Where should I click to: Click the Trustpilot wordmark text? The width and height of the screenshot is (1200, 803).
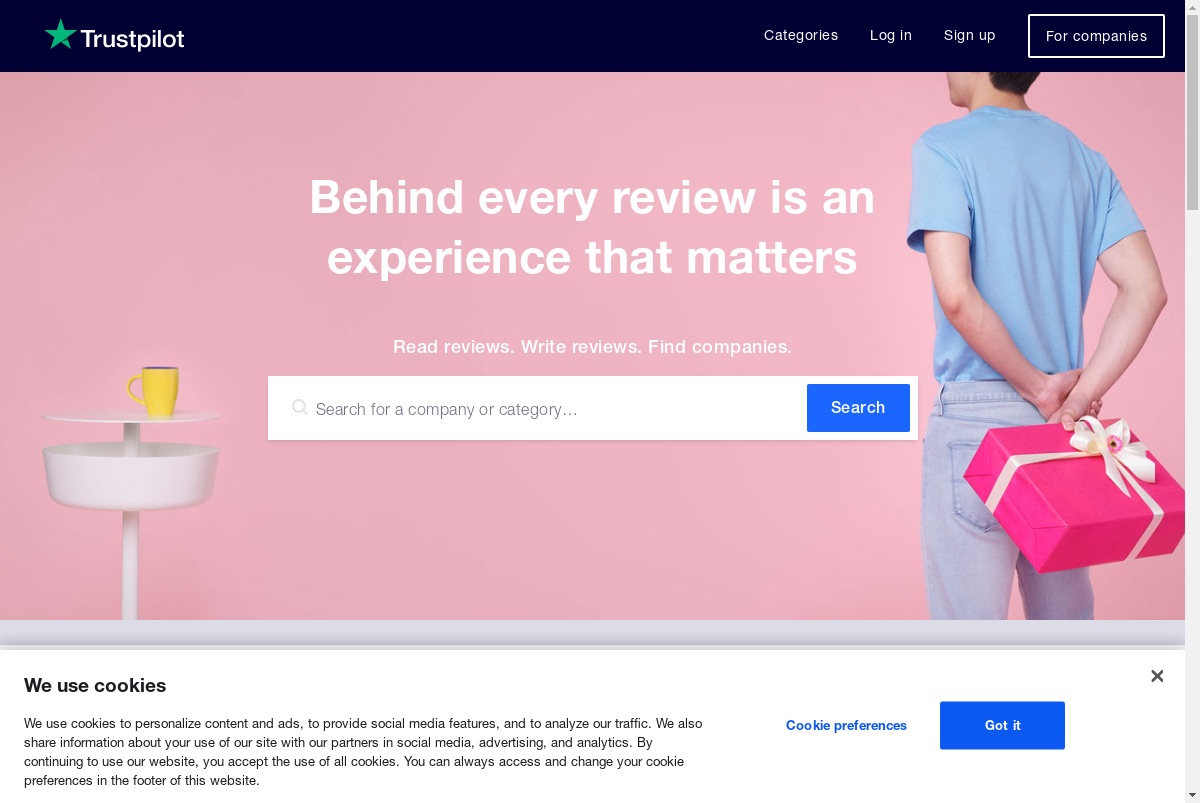(x=132, y=39)
